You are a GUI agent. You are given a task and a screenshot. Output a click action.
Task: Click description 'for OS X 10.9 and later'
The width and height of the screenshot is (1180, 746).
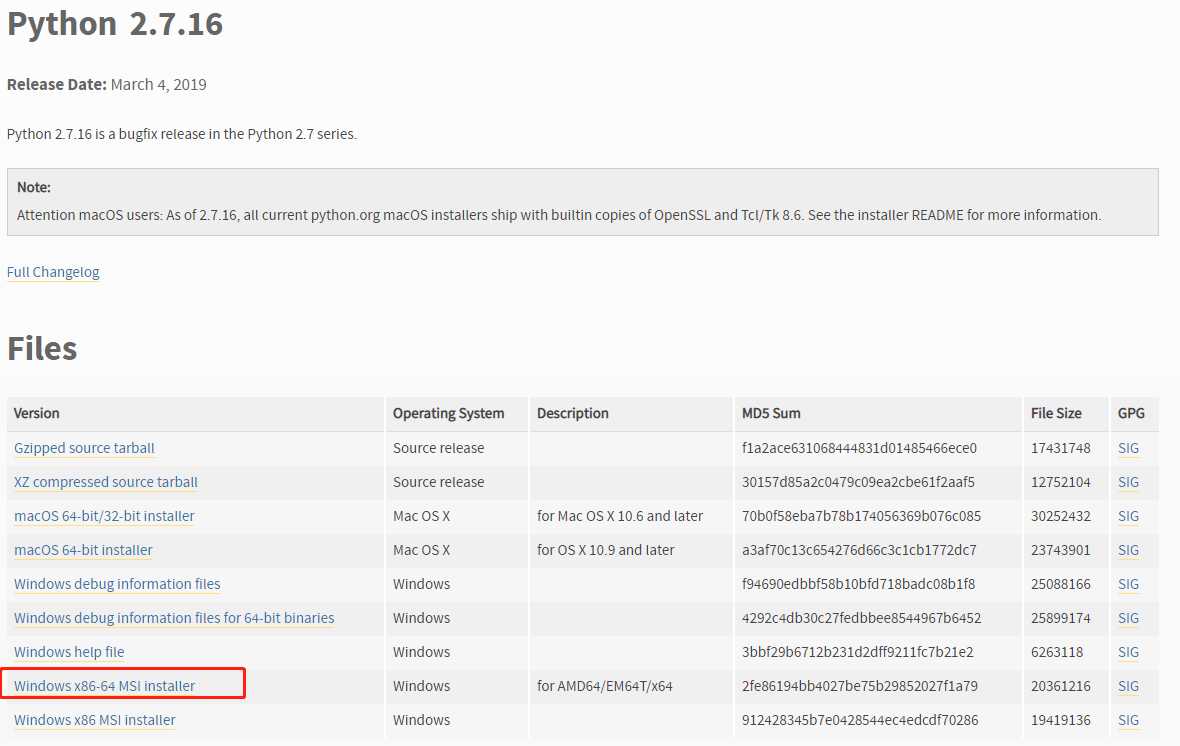[x=606, y=550]
